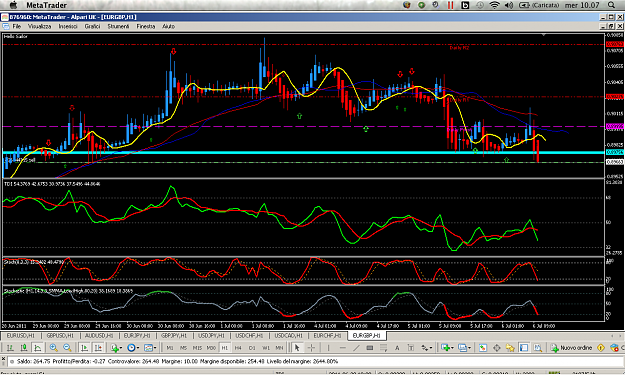Switch chart to M30 timeframe
This screenshot has height=375, width=625.
[211, 348]
